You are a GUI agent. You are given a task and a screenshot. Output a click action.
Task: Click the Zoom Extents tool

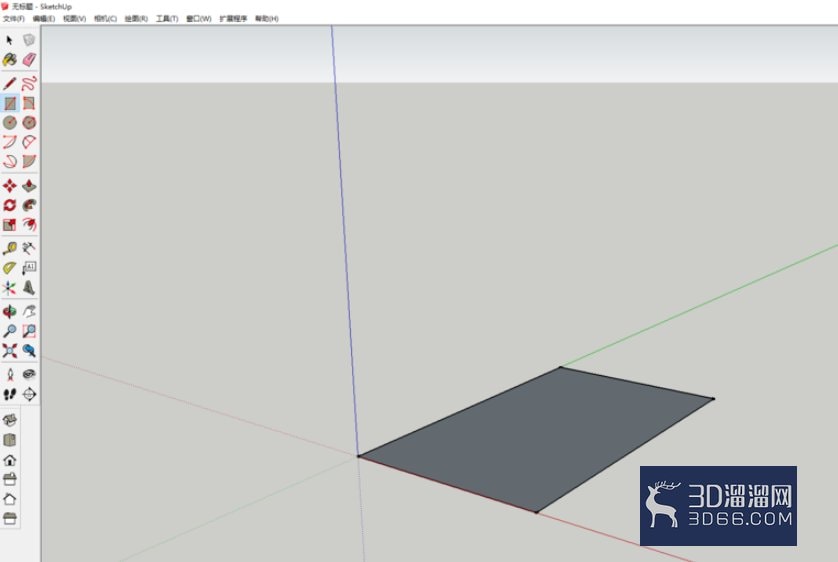[x=10, y=350]
